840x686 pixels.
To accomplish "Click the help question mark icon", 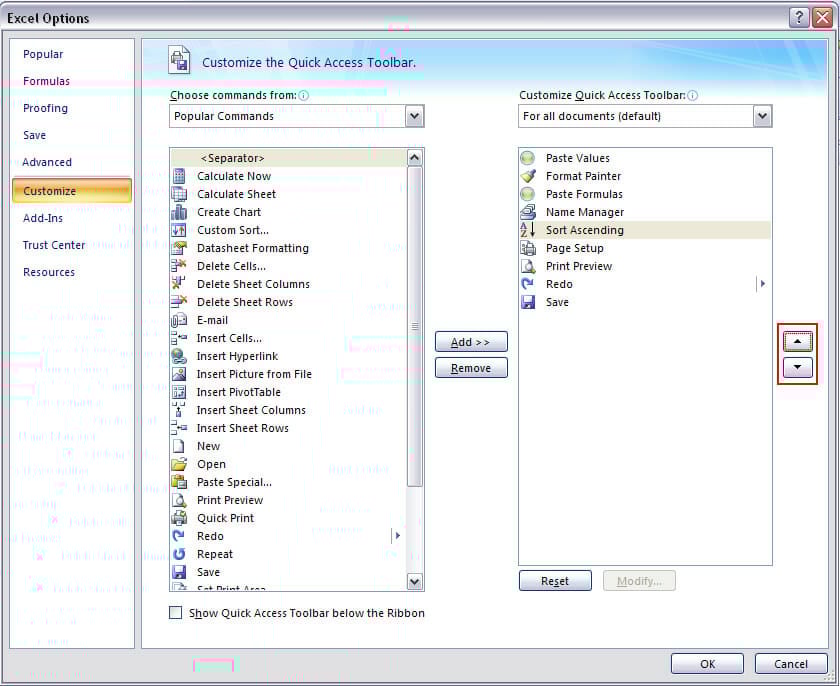I will click(799, 18).
